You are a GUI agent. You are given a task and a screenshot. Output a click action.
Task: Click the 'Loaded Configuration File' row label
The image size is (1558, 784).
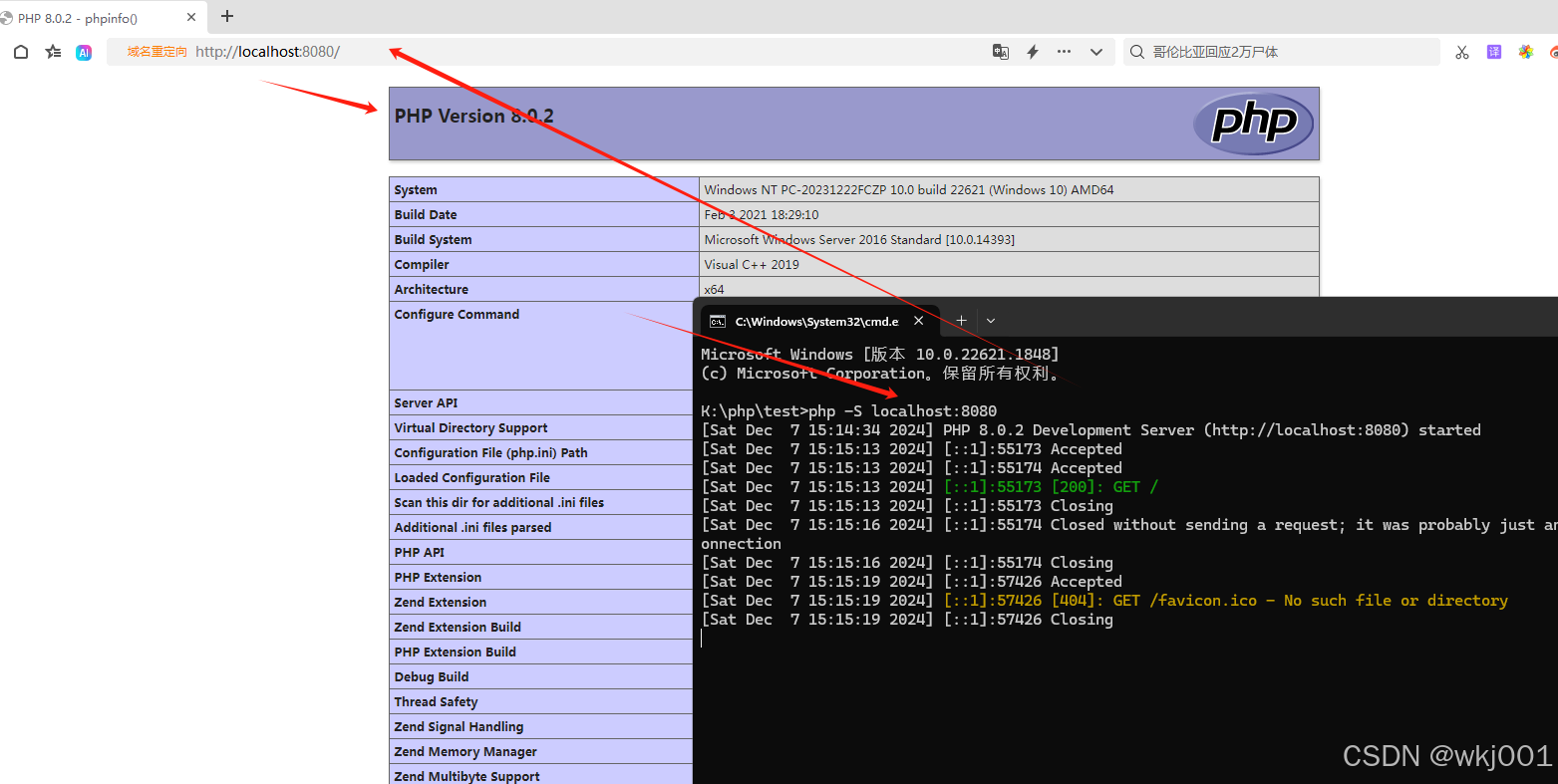tap(471, 478)
